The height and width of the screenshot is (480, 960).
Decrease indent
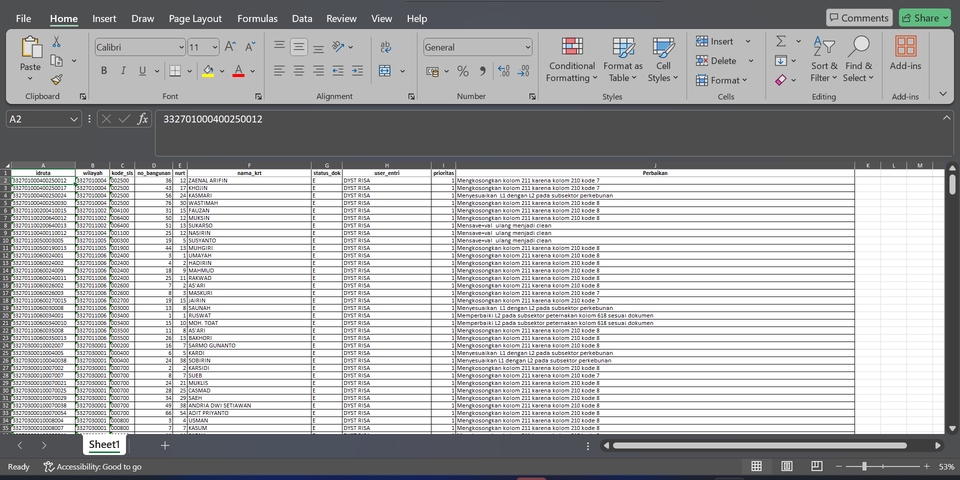338,71
